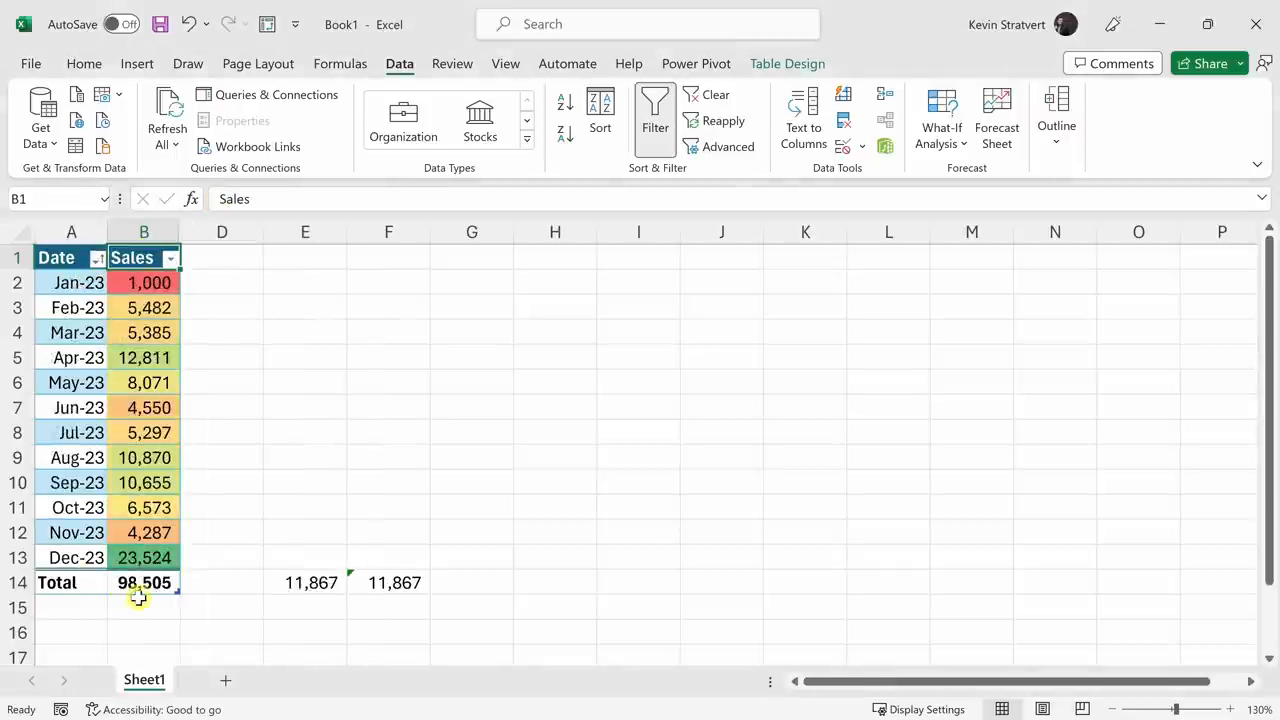Collapse the ribbon with chevron
This screenshot has height=720, width=1280.
[x=1257, y=164]
